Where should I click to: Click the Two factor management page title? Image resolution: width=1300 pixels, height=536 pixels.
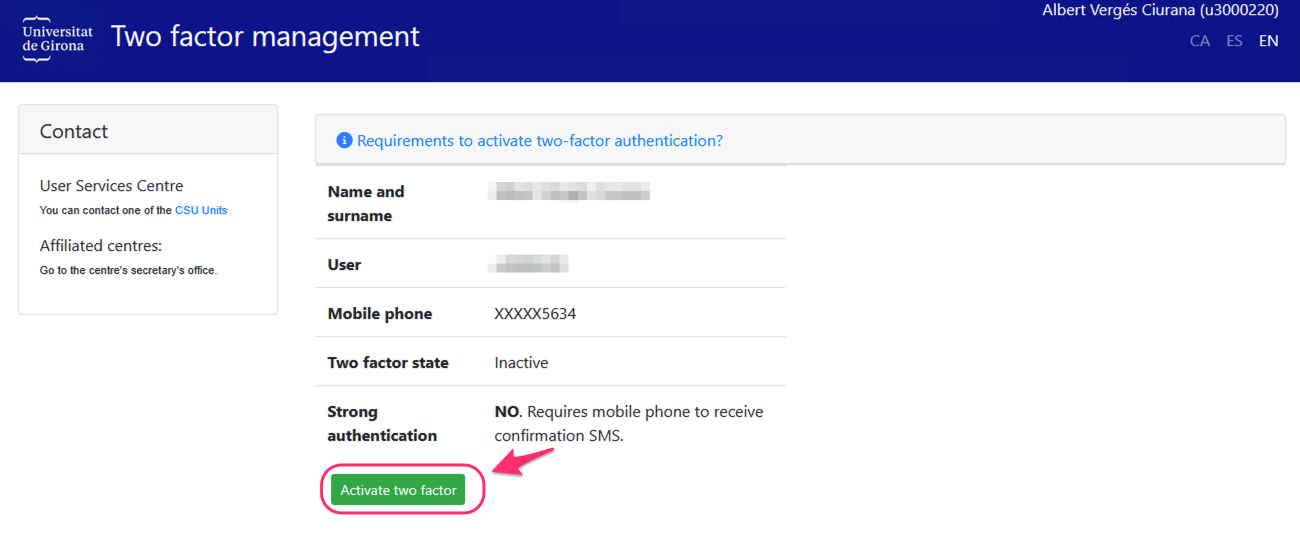coord(265,37)
